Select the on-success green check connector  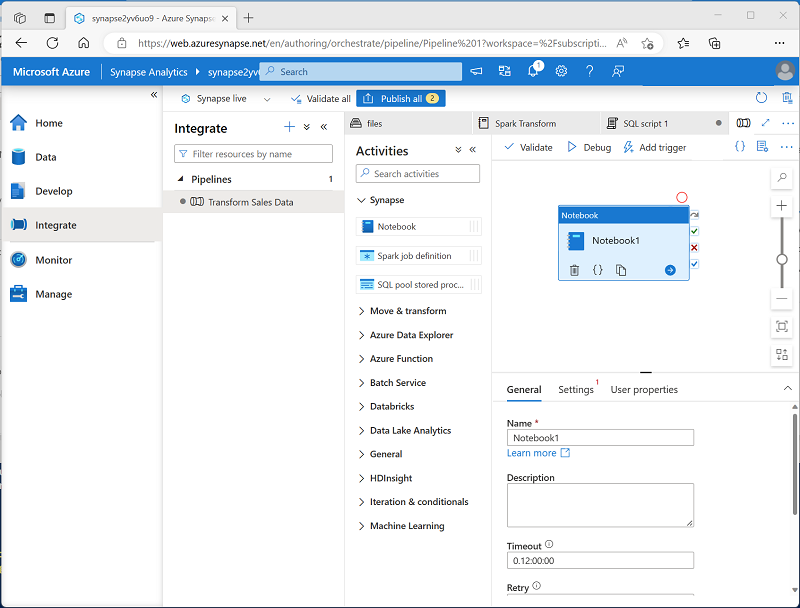click(694, 231)
